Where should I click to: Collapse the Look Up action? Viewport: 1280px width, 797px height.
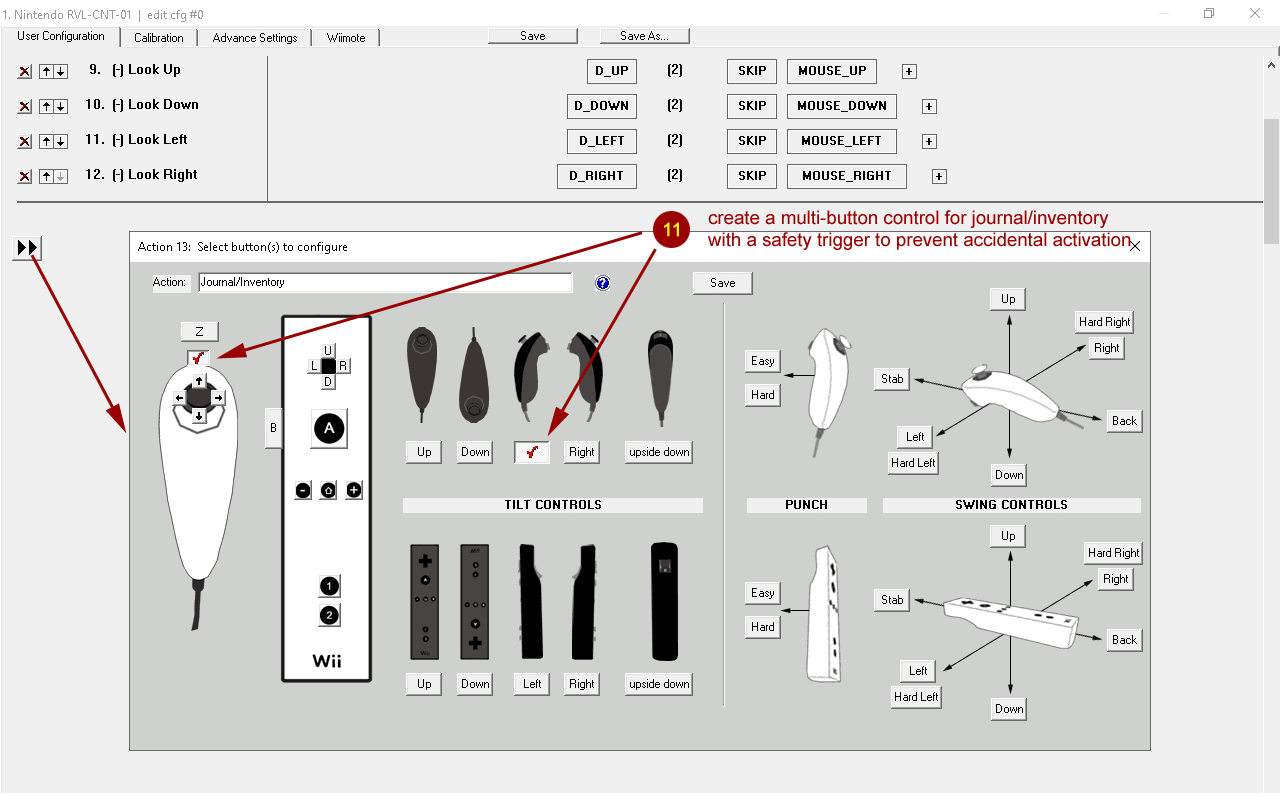pos(118,70)
